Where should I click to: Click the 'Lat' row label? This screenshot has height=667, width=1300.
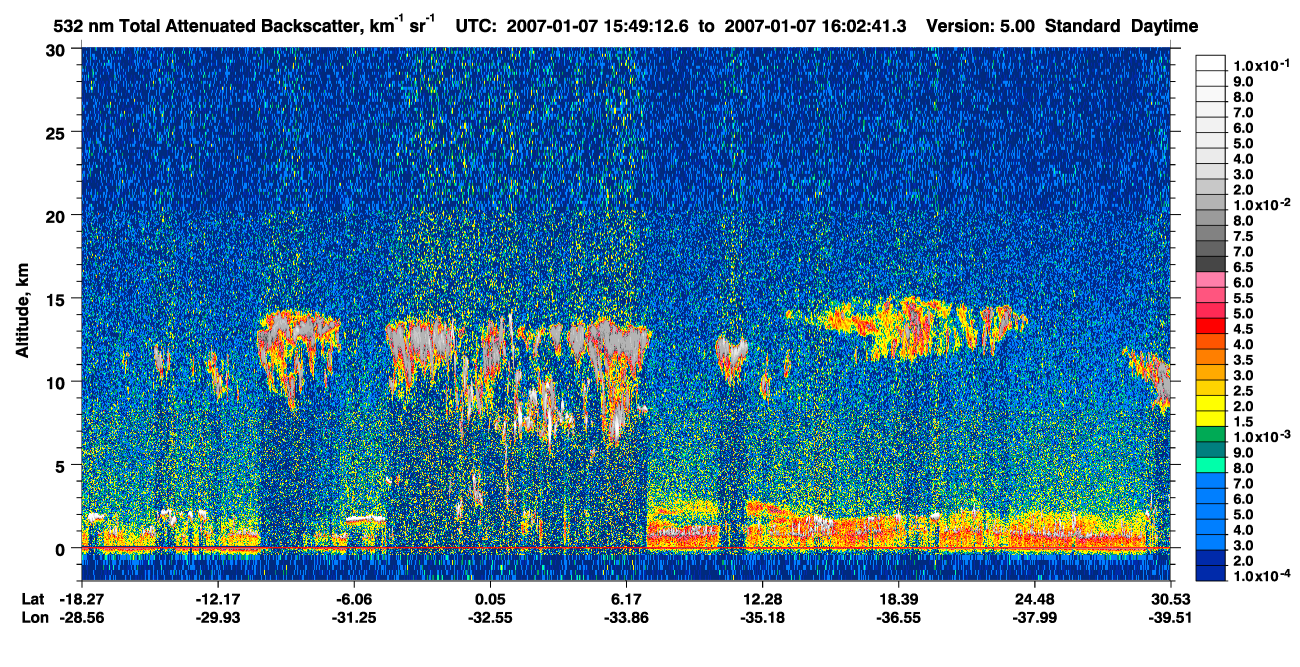click(32, 599)
